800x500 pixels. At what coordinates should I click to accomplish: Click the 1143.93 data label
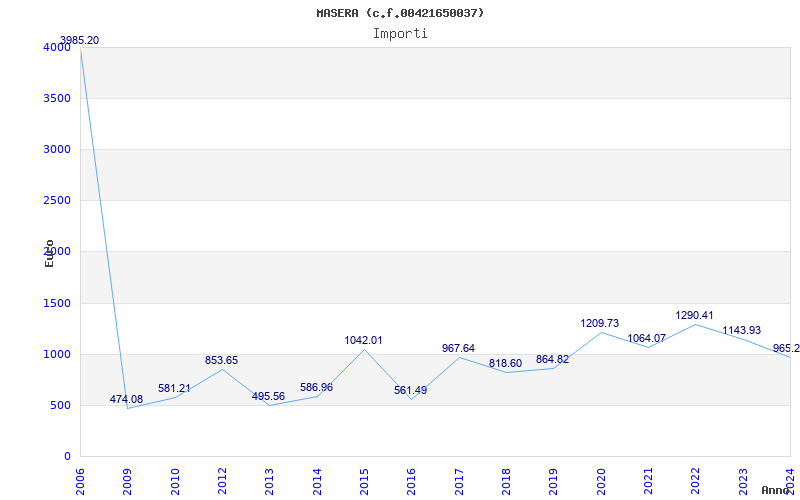(741, 331)
